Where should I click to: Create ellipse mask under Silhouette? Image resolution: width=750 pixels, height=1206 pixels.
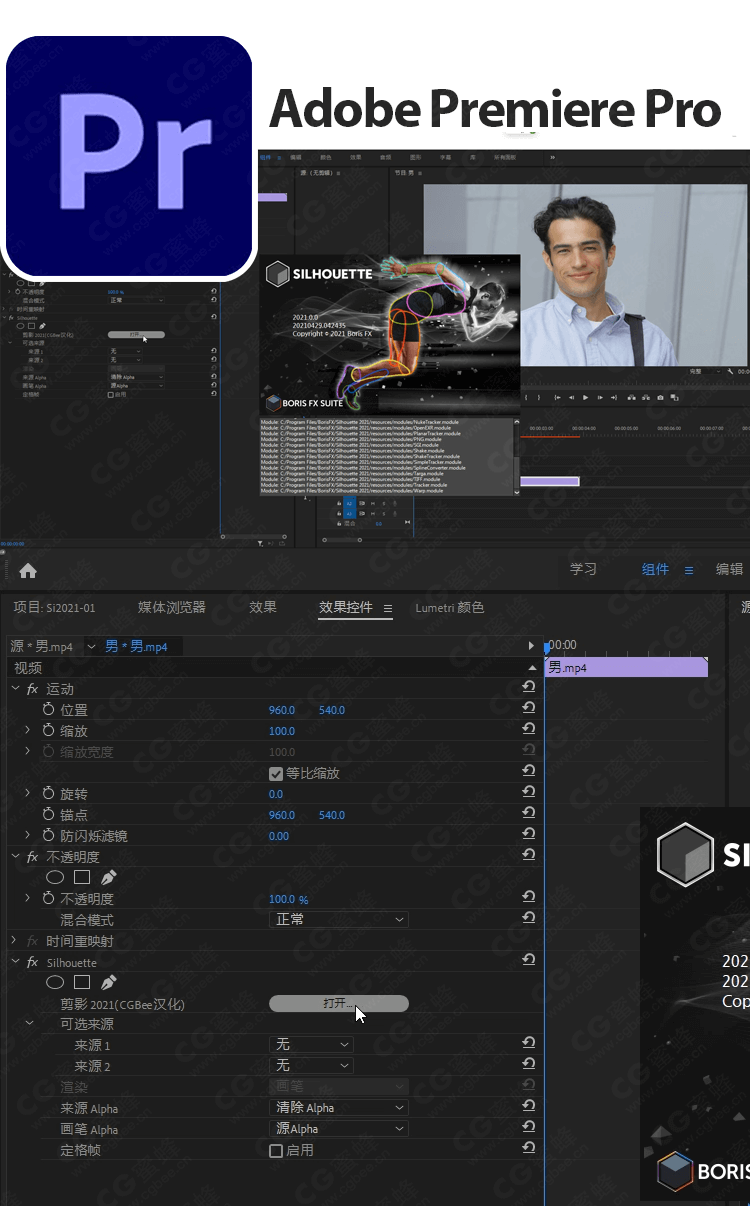(x=55, y=983)
